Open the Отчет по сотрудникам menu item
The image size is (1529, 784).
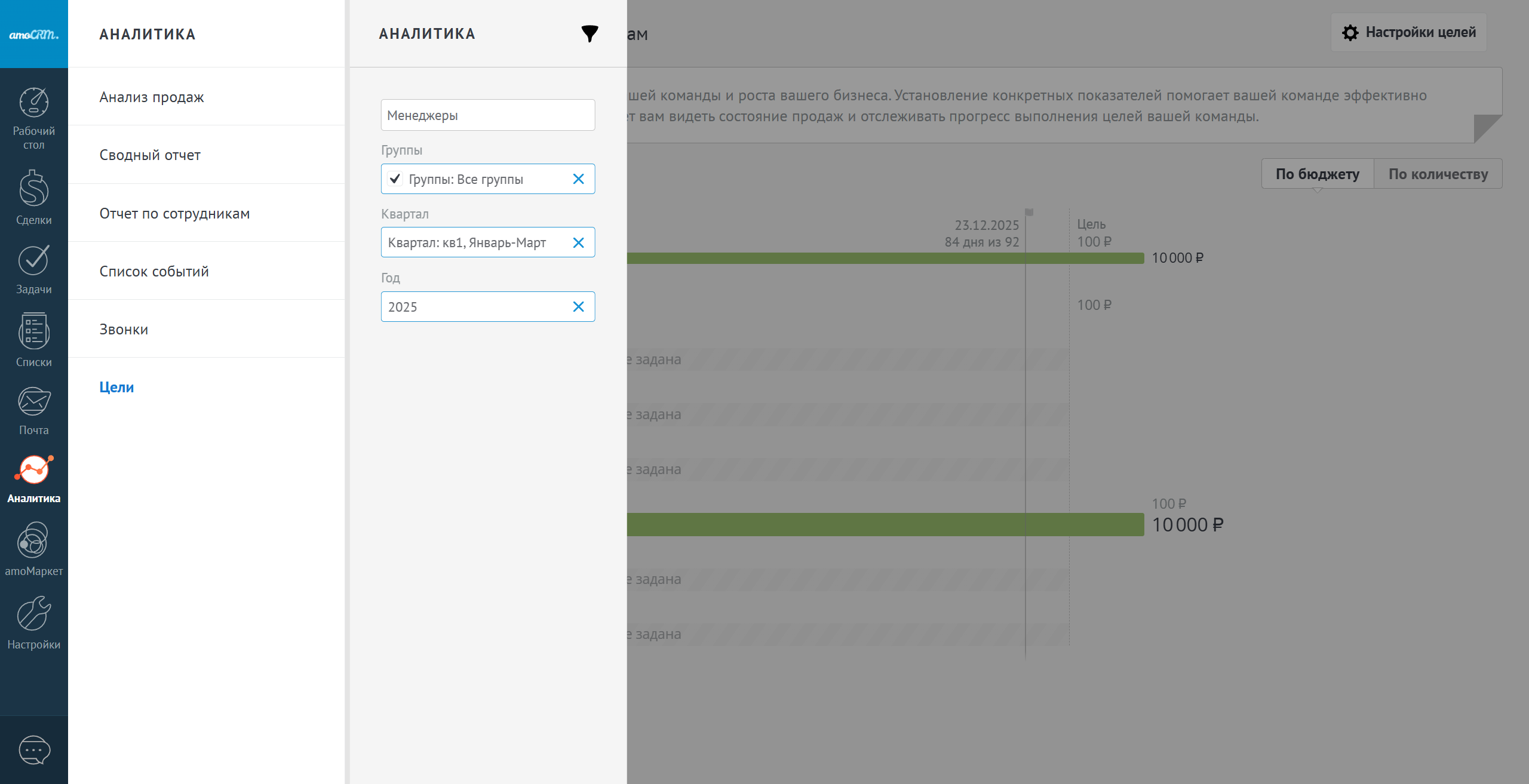pyautogui.click(x=174, y=213)
